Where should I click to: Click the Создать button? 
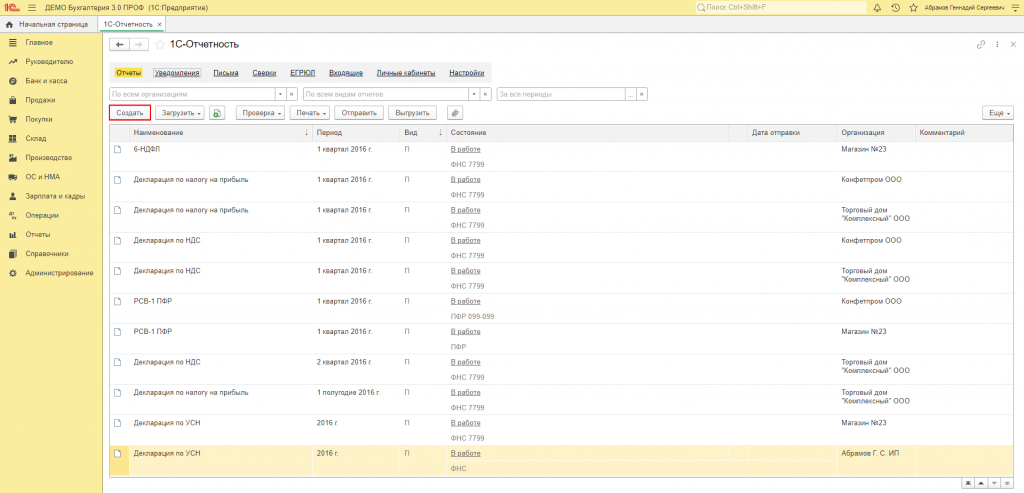click(130, 113)
